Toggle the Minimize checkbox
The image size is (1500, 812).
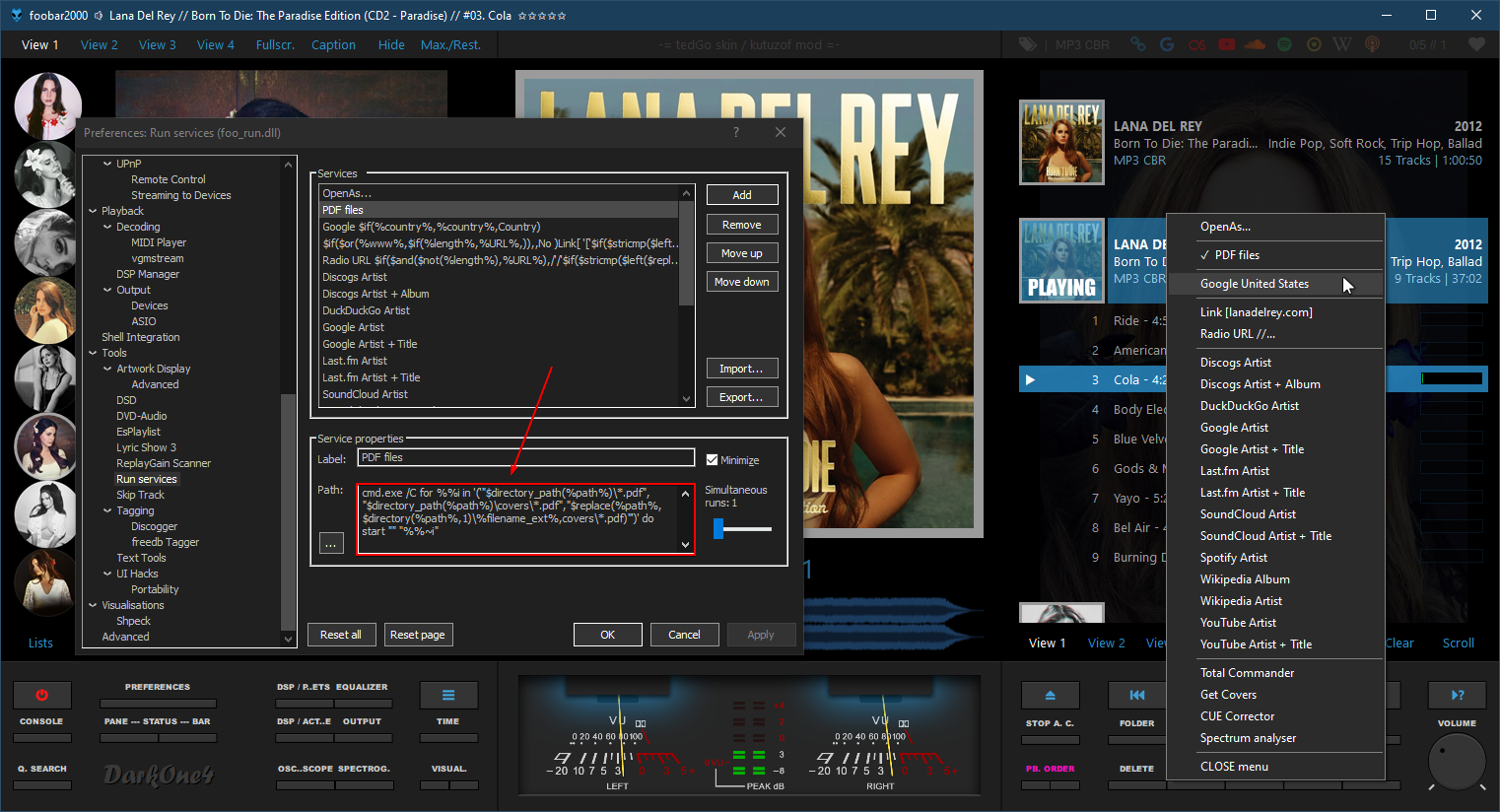click(x=713, y=460)
